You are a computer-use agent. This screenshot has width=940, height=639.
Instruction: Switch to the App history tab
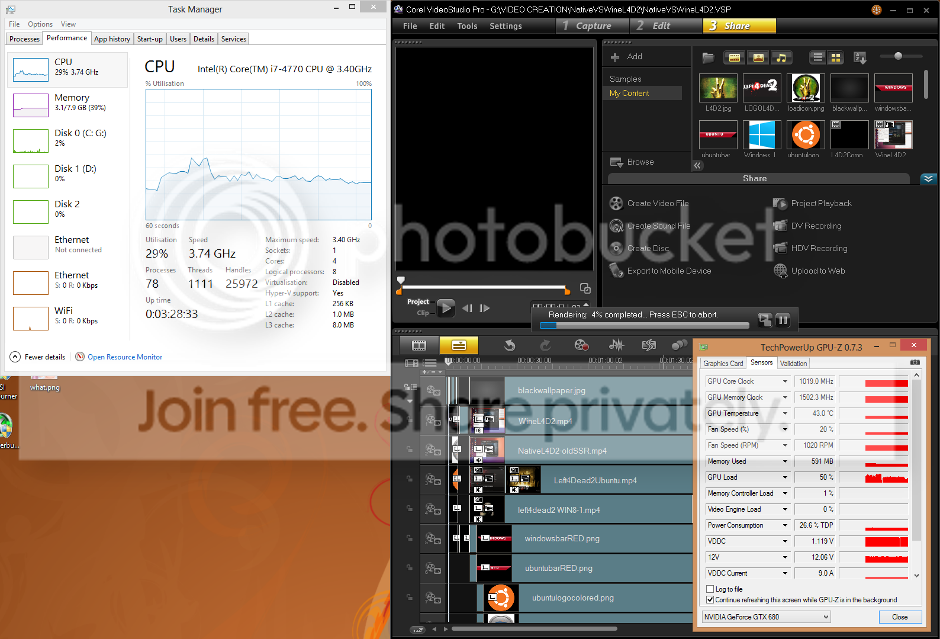tap(112, 39)
